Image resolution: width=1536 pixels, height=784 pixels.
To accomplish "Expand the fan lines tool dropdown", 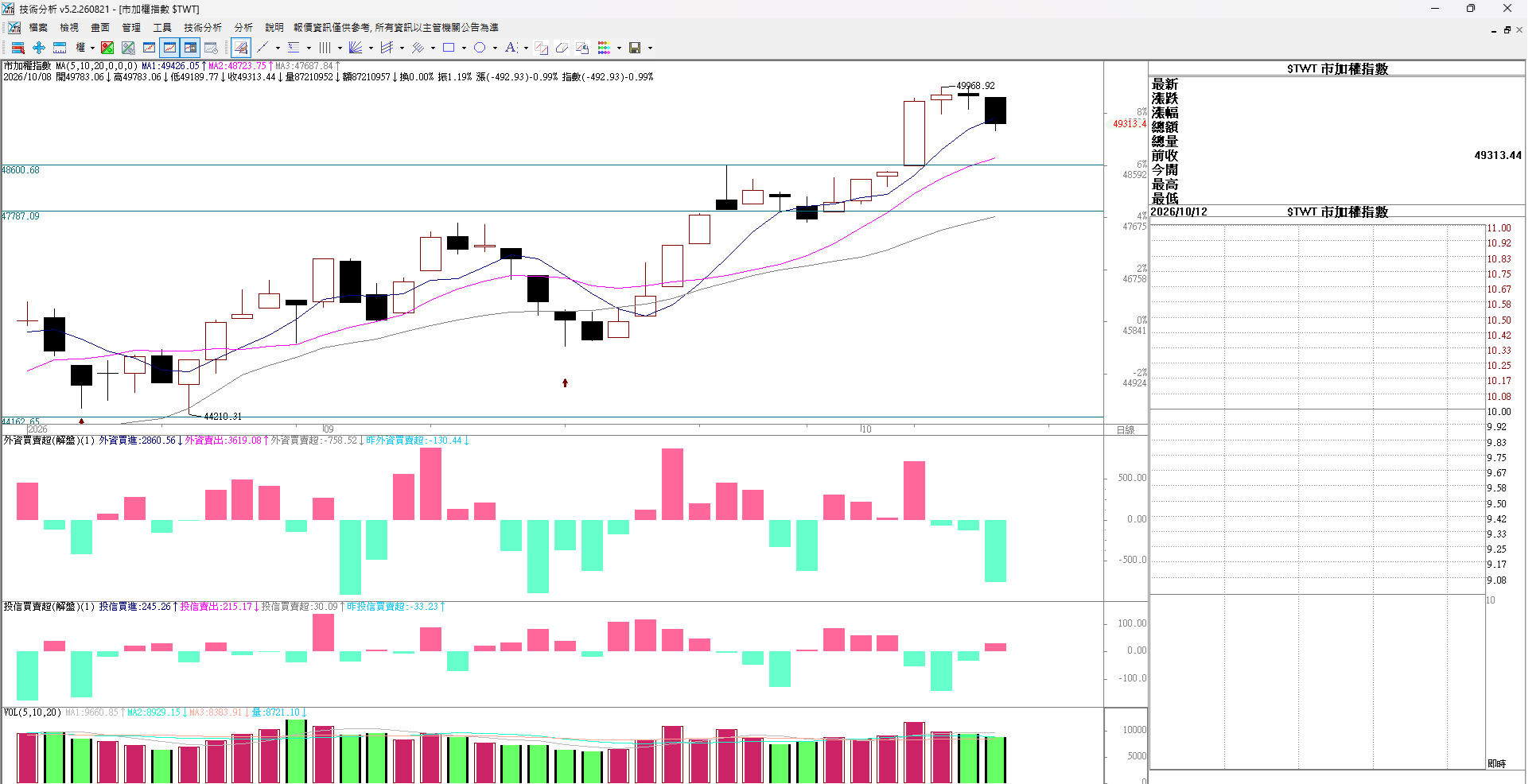I will coord(371,48).
